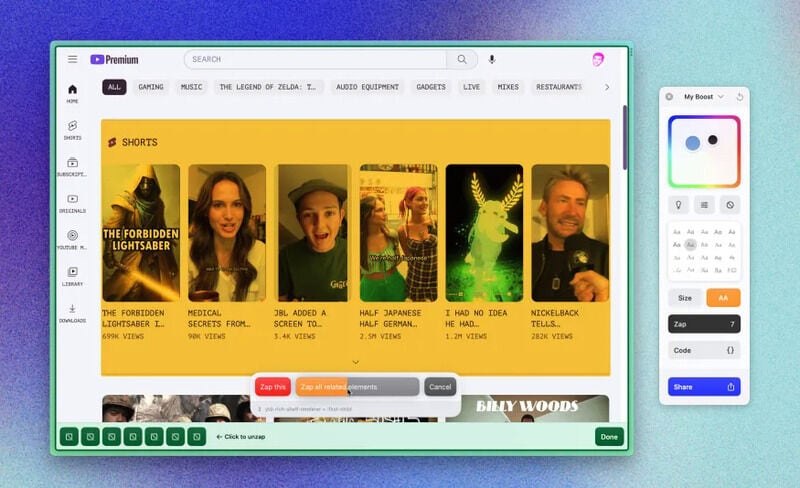Click the crossed-circle icon in Boost panel
800x488 pixels.
tap(730, 205)
